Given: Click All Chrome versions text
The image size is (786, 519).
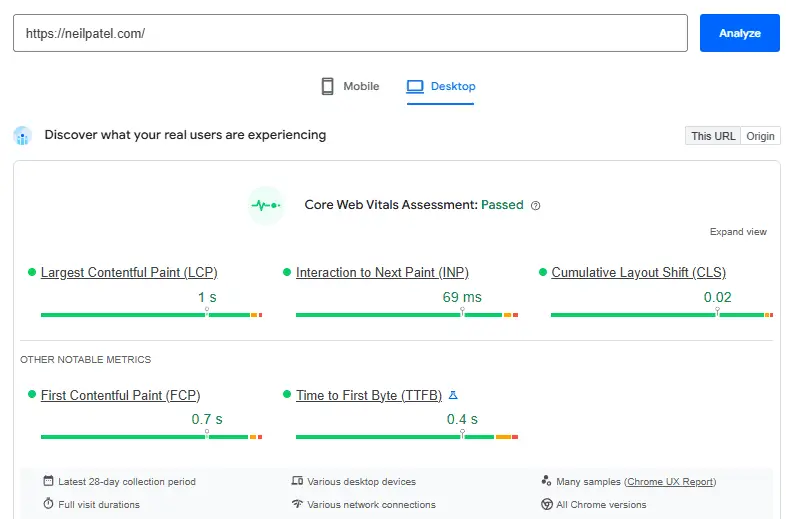Looking at the screenshot, I should [601, 504].
